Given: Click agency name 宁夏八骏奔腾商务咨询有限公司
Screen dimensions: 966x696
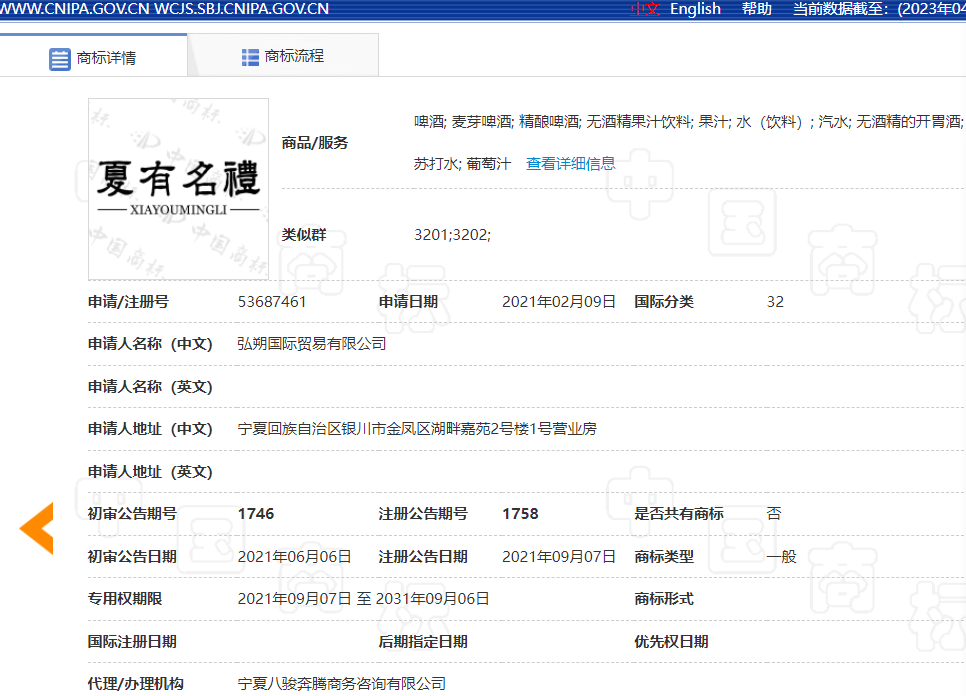Looking at the screenshot, I should tap(342, 684).
